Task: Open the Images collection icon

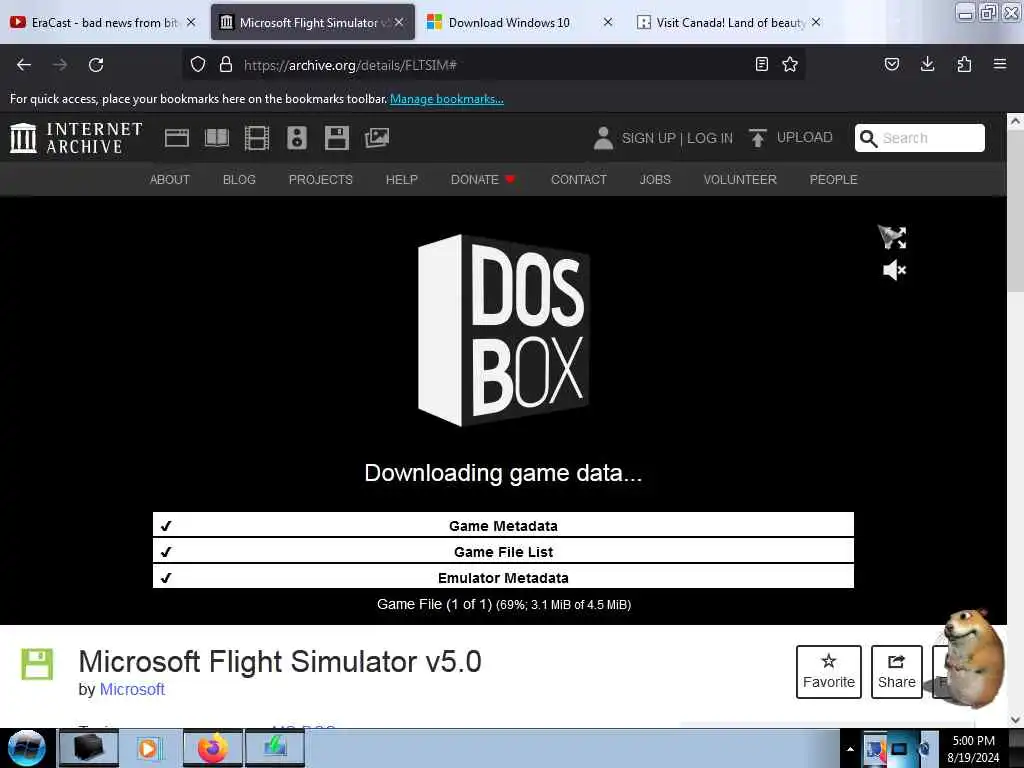Action: 377,138
